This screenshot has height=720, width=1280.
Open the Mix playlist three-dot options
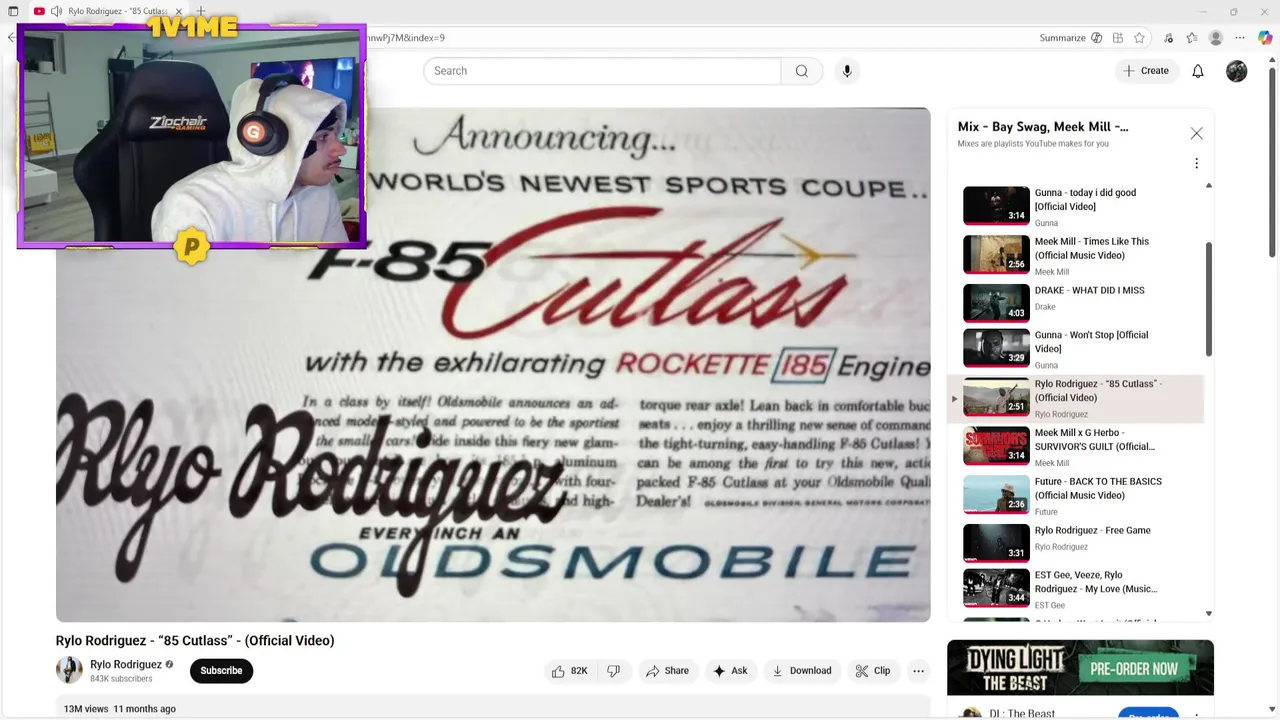[1196, 163]
